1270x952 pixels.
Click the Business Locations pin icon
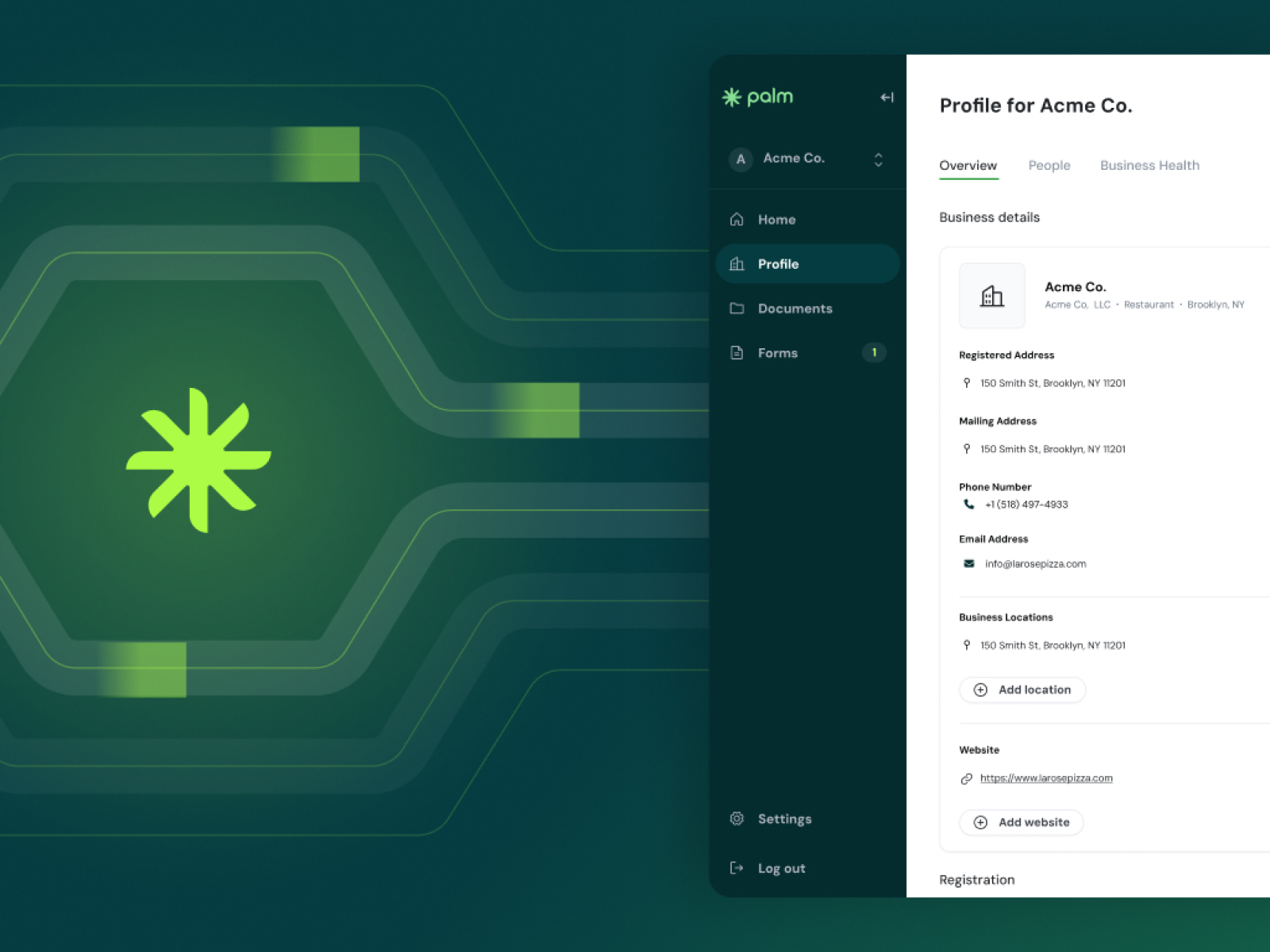(x=967, y=646)
